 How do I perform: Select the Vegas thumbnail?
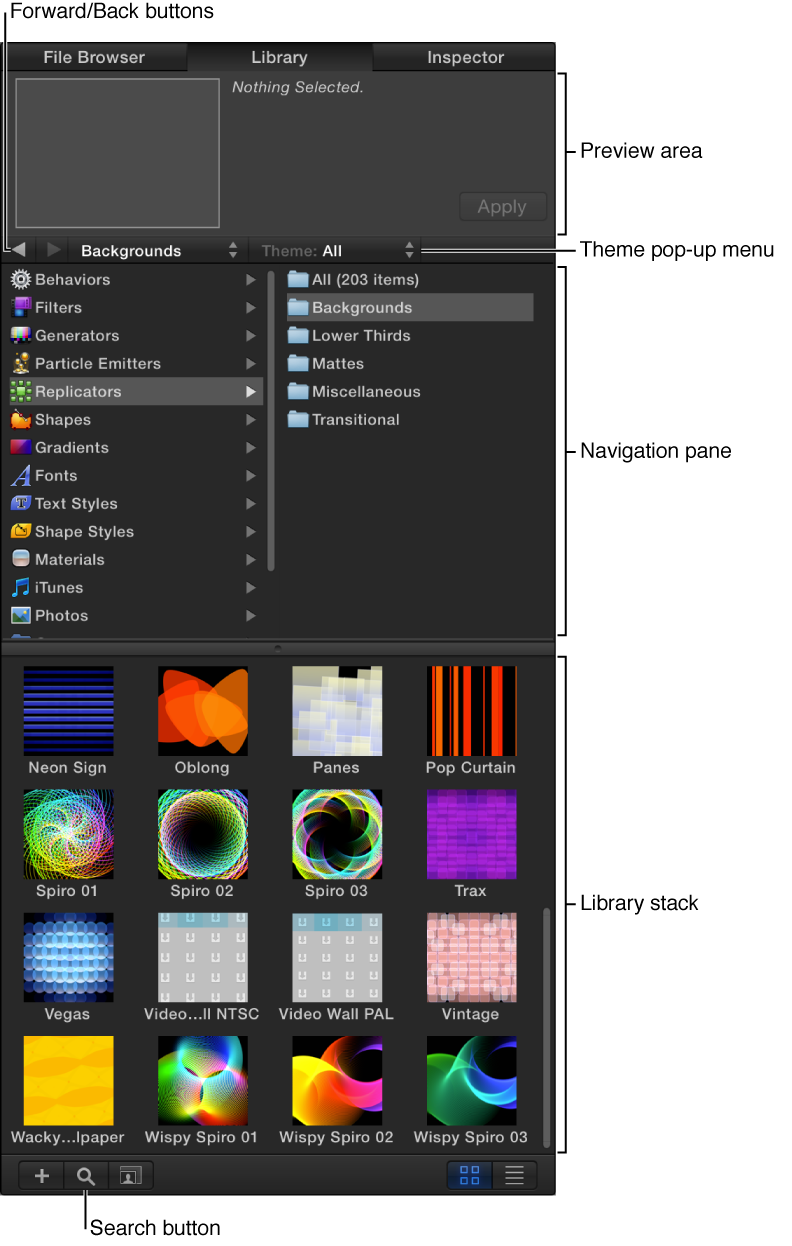tap(68, 957)
